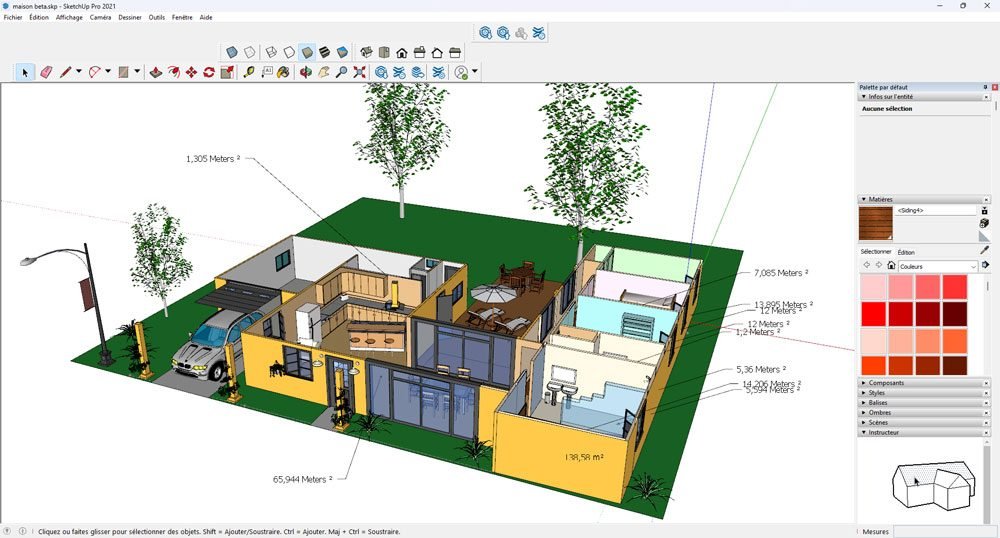Pick the pure red swatch in second row
Viewport: 1000px width, 538px height.
coord(874,314)
